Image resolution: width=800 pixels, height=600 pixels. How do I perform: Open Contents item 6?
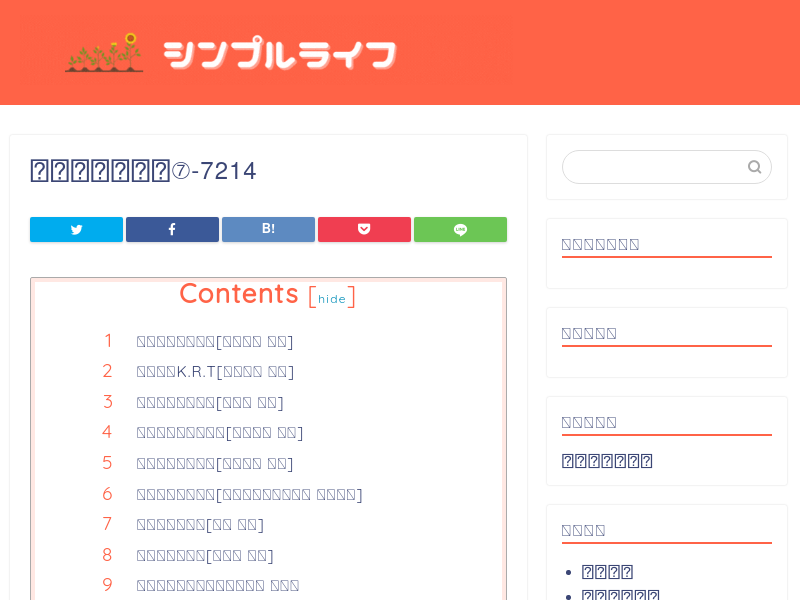coord(249,495)
